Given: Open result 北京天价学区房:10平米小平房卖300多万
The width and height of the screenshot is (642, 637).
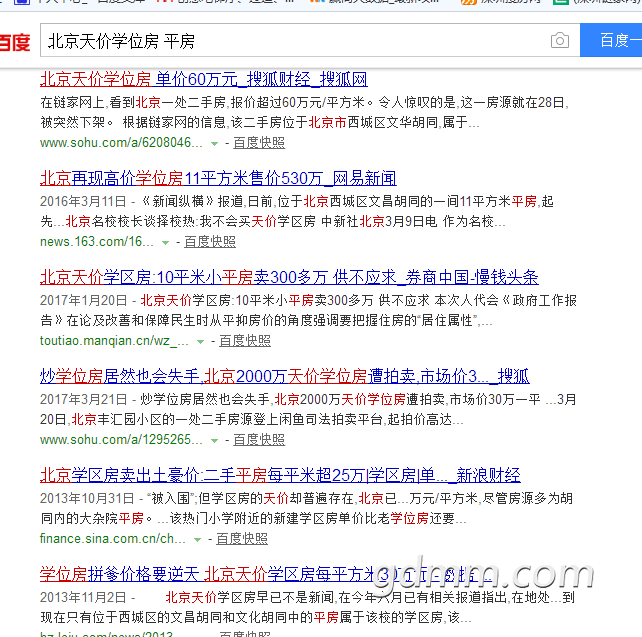Looking at the screenshot, I should click(289, 277).
